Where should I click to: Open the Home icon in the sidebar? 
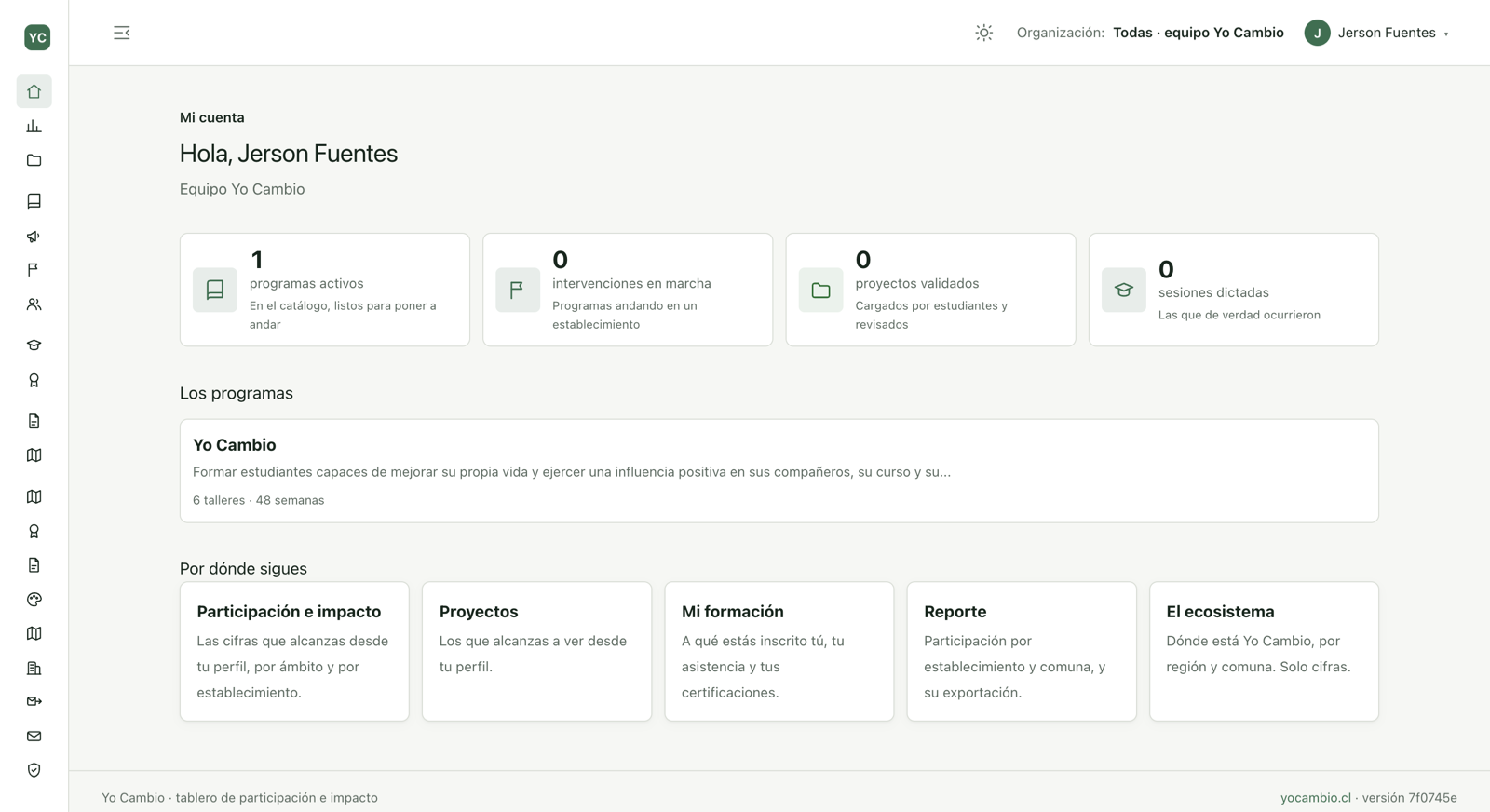point(34,91)
